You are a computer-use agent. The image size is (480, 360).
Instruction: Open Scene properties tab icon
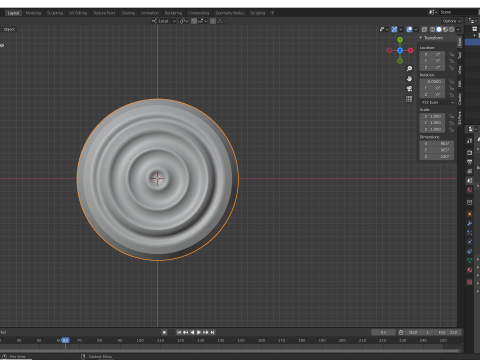pyautogui.click(x=470, y=181)
